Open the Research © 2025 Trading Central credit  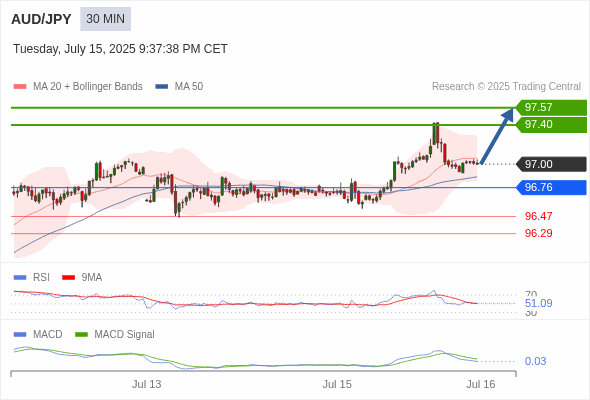506,87
